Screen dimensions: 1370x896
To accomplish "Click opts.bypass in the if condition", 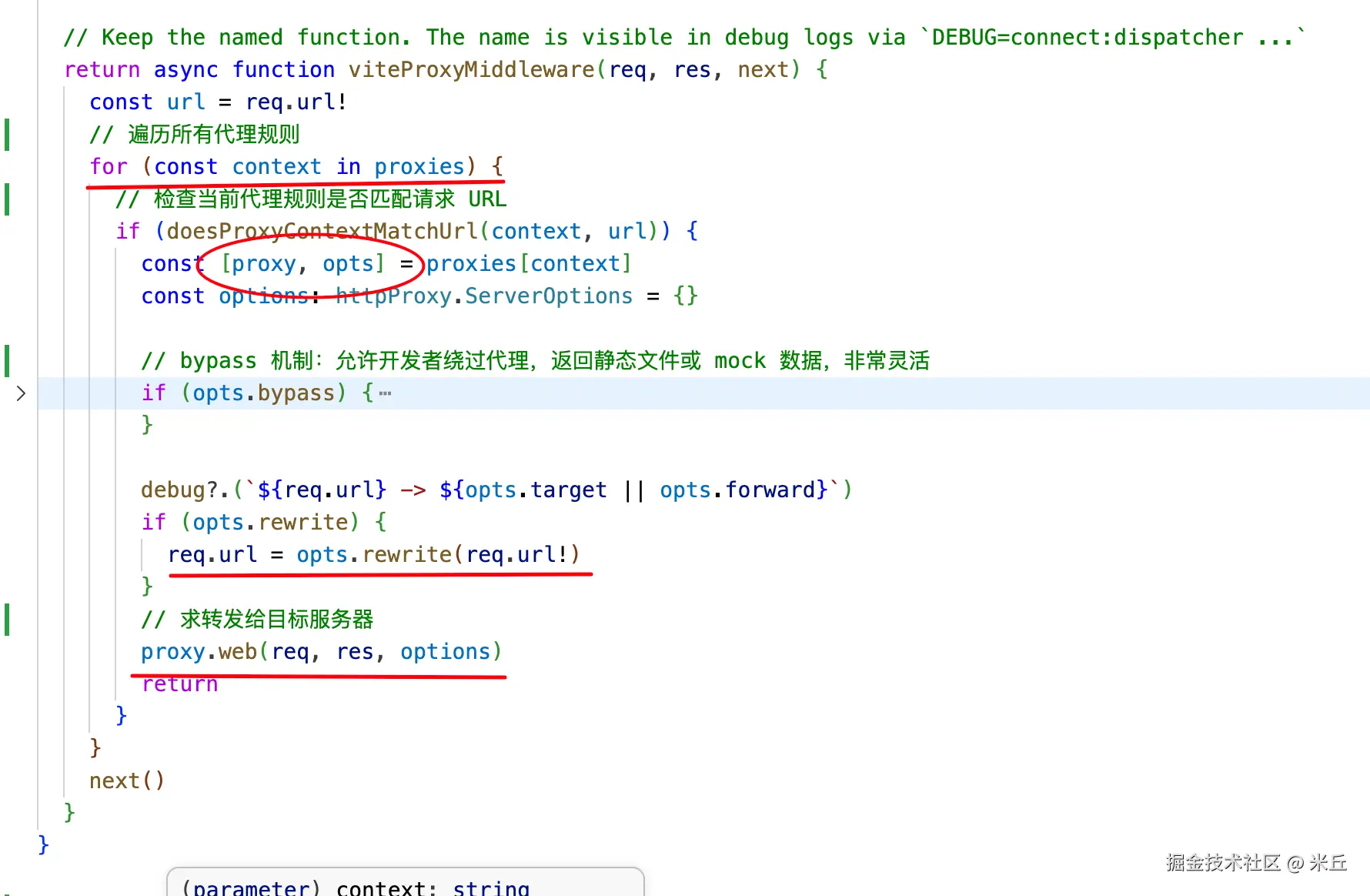I will [x=264, y=393].
